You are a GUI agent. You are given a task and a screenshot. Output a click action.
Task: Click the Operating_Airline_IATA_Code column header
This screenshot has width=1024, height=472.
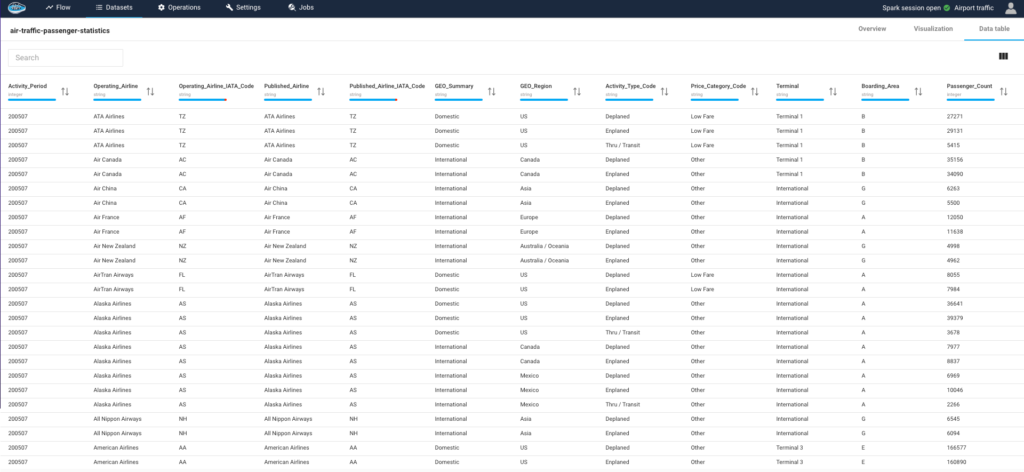click(x=216, y=86)
